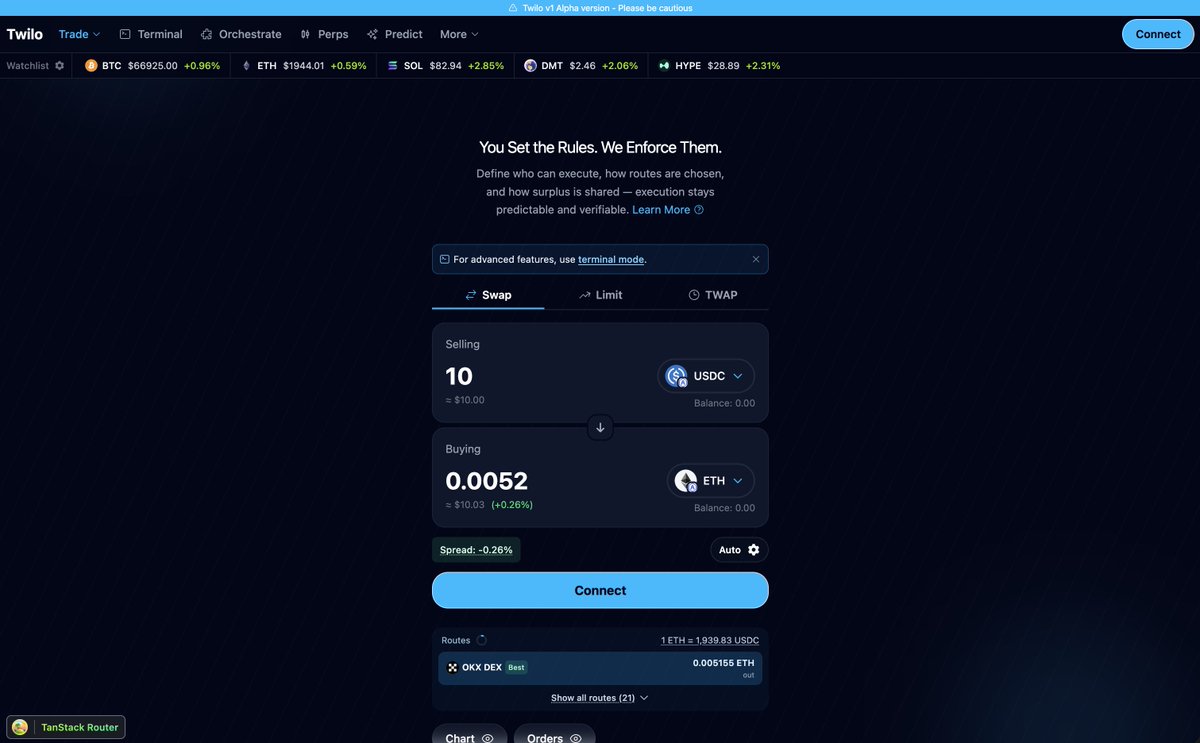Image resolution: width=1200 pixels, height=743 pixels.
Task: Click the selling Balance: 0.00 text
Action: point(725,403)
